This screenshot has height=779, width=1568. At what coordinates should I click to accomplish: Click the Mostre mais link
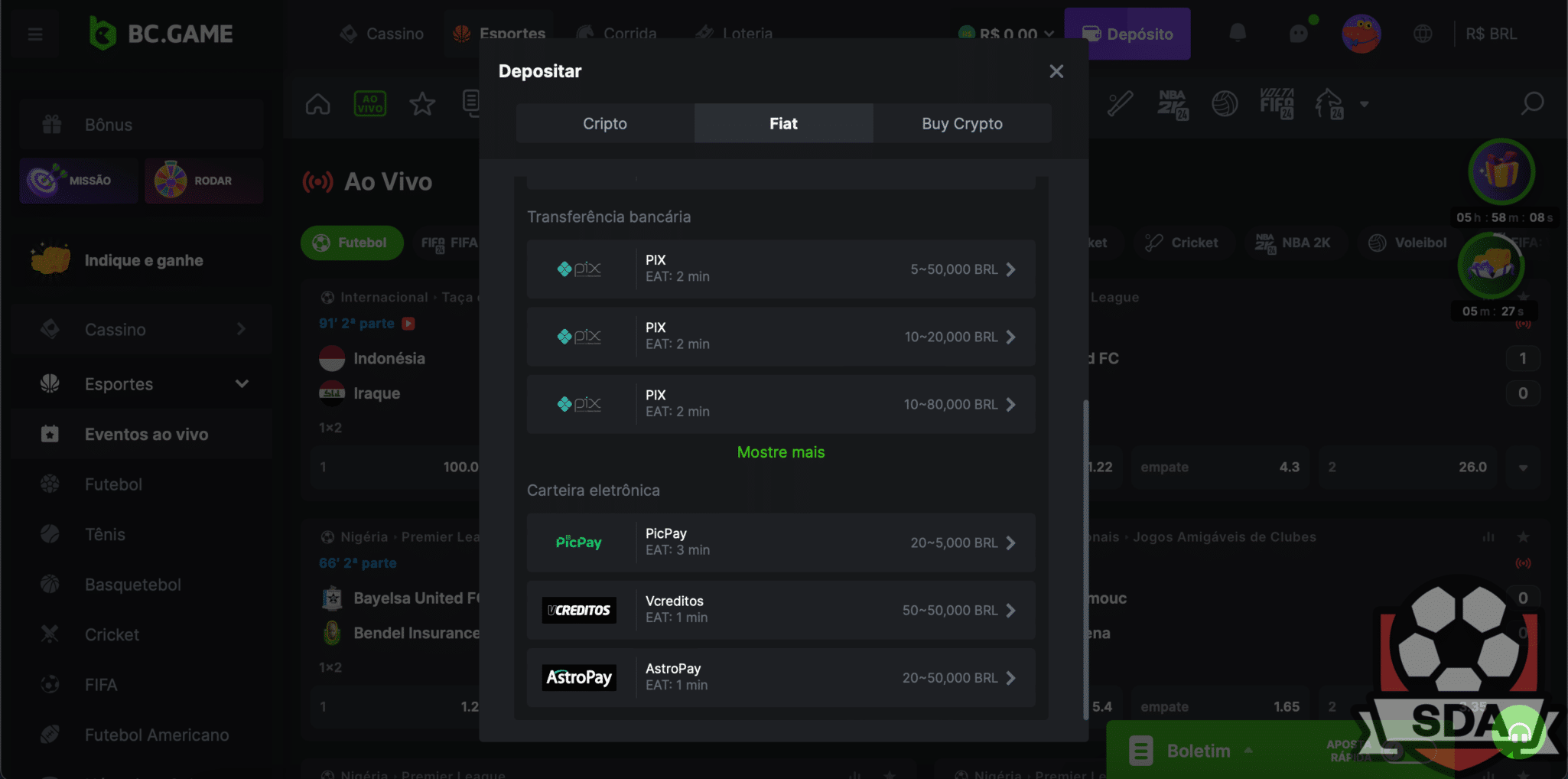(x=780, y=452)
